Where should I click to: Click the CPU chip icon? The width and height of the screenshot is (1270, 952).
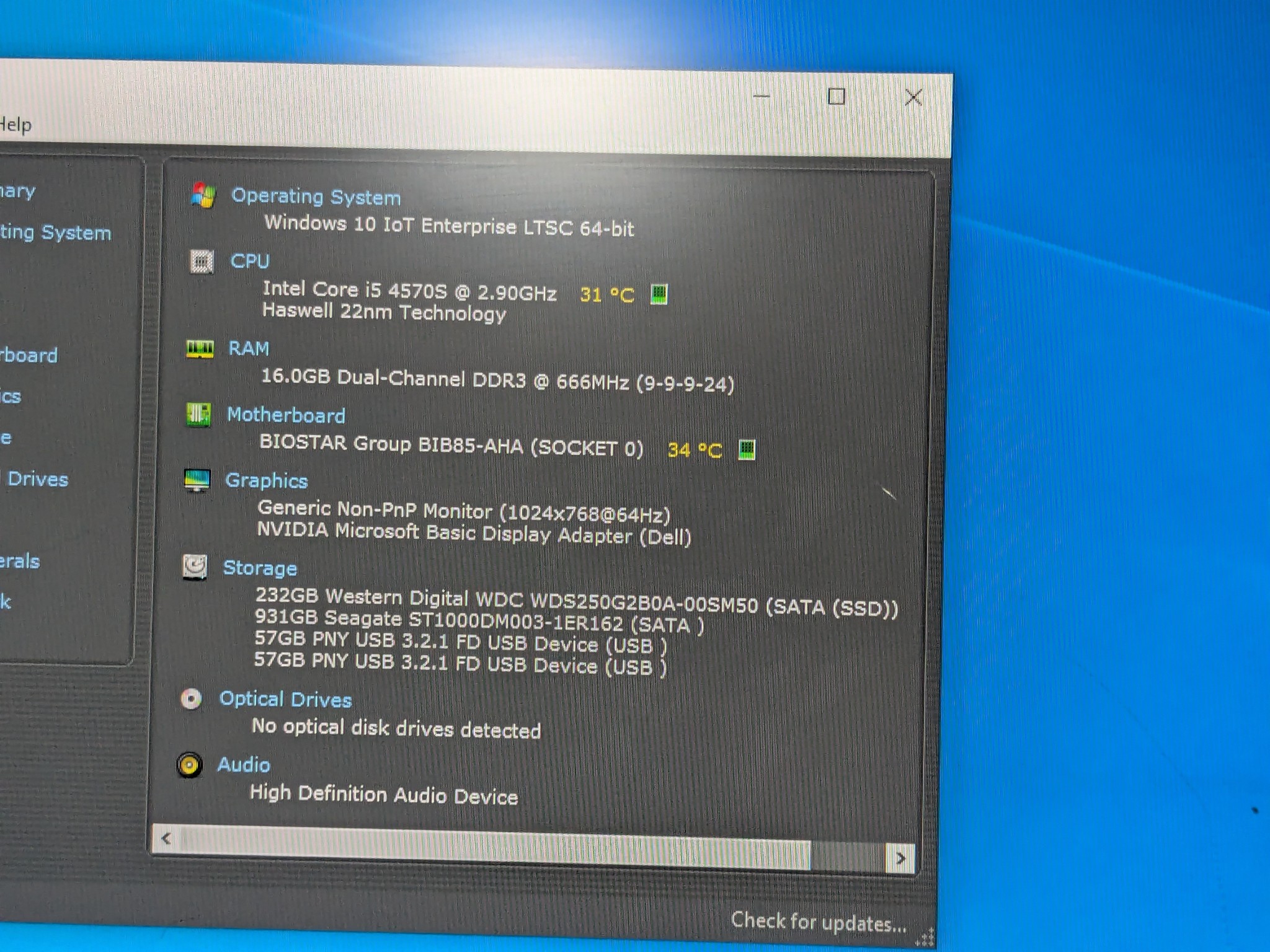201,262
